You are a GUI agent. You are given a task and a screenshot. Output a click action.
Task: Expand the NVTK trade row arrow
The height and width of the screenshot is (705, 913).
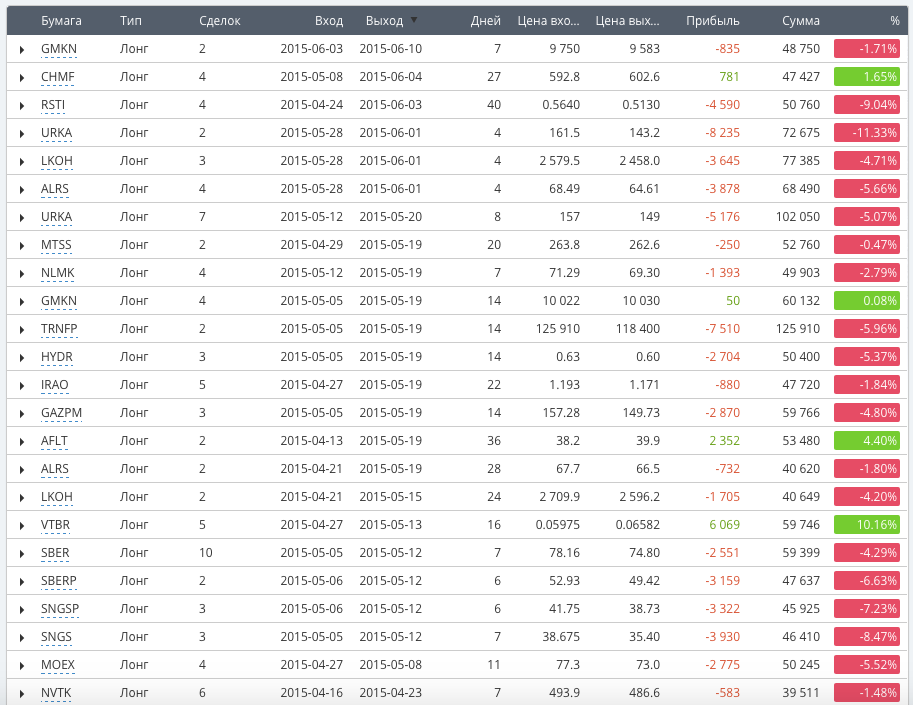pyautogui.click(x=22, y=693)
